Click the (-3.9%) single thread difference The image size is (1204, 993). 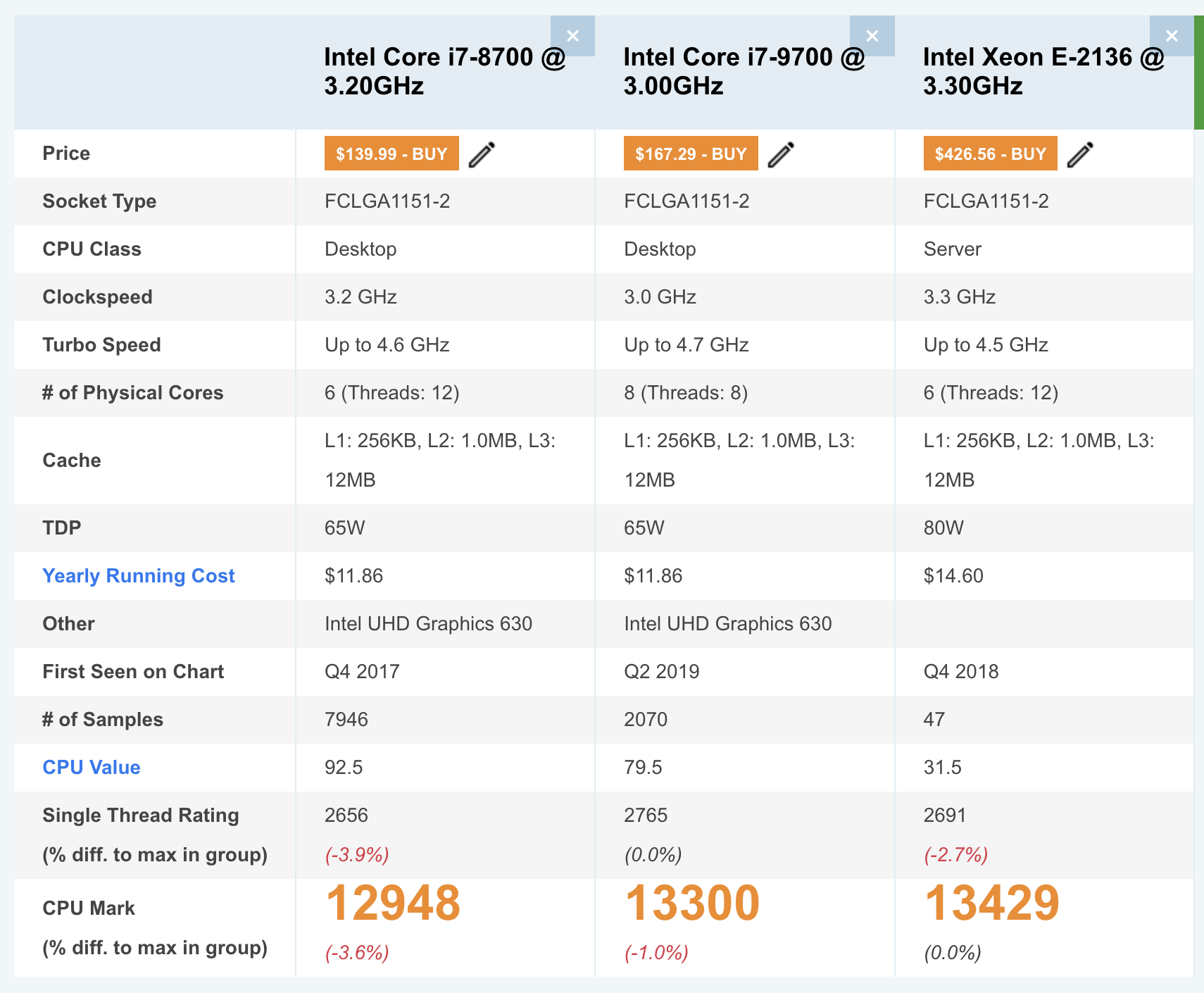coord(357,854)
